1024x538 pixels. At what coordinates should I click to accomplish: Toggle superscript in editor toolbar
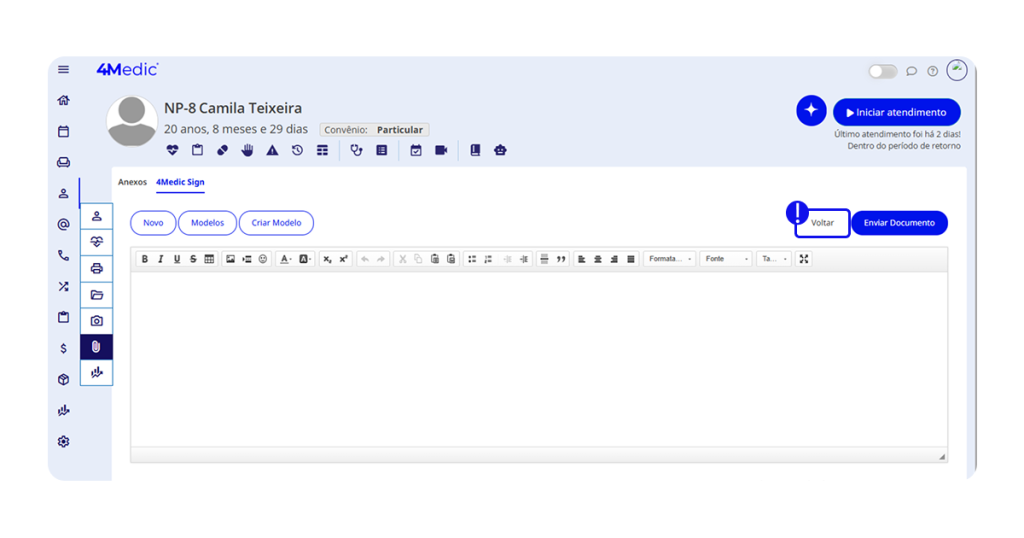344,259
